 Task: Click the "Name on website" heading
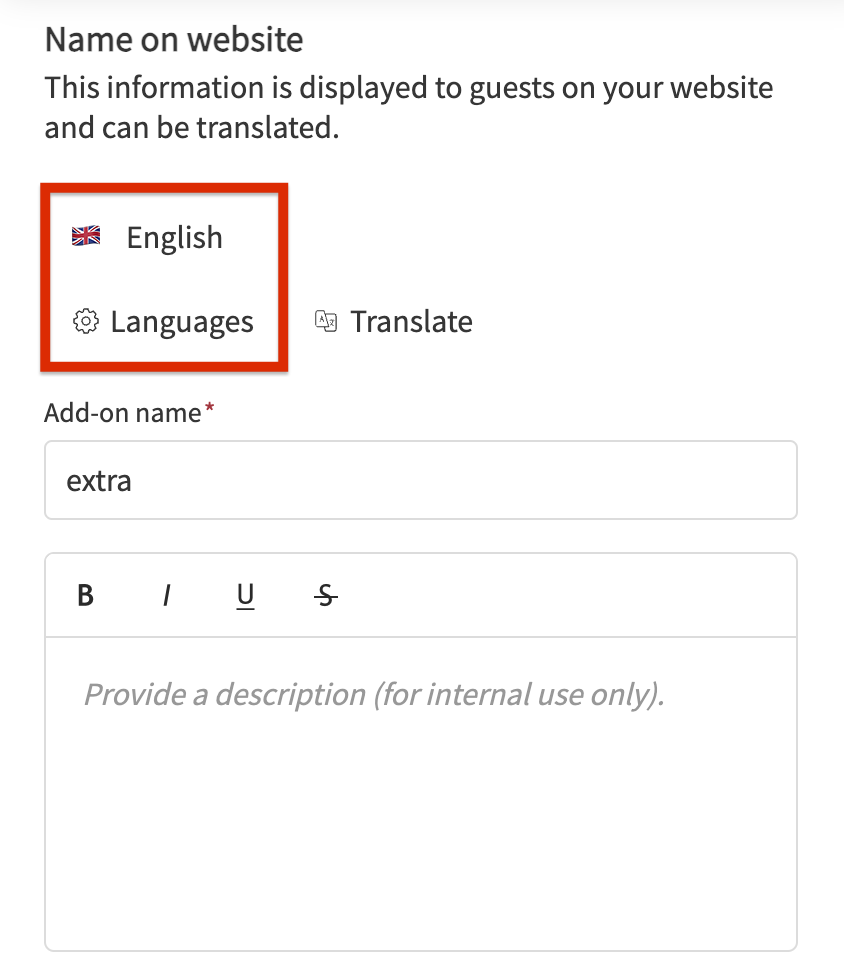[x=174, y=40]
